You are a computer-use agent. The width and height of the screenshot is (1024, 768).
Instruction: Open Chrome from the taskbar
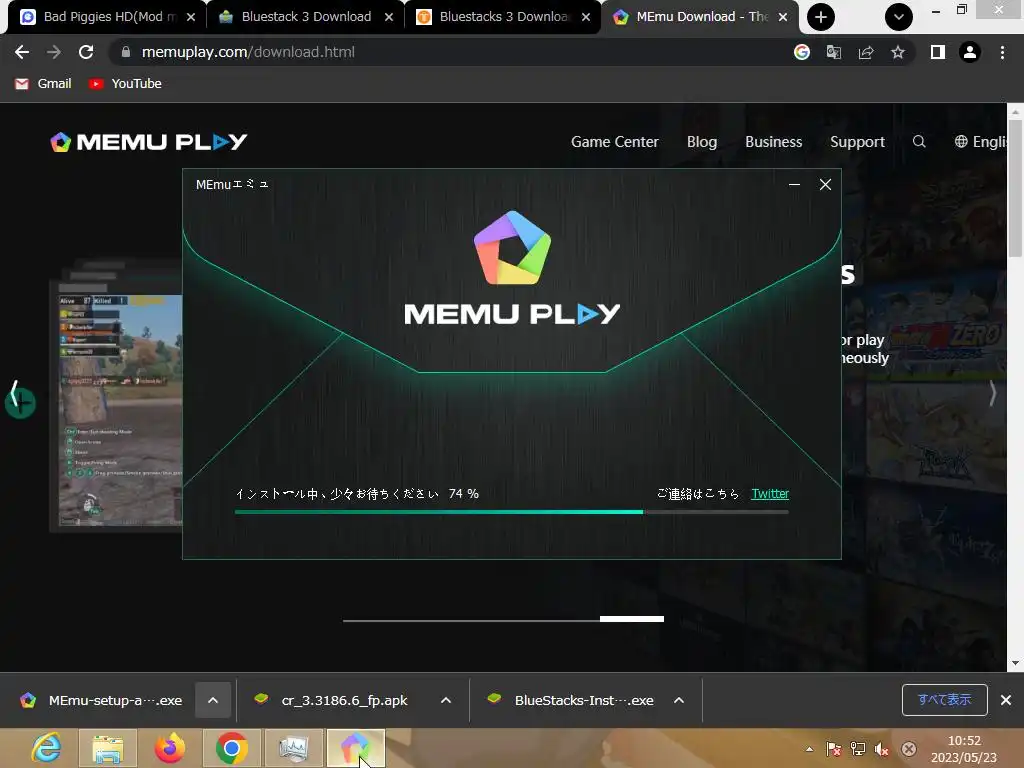232,748
